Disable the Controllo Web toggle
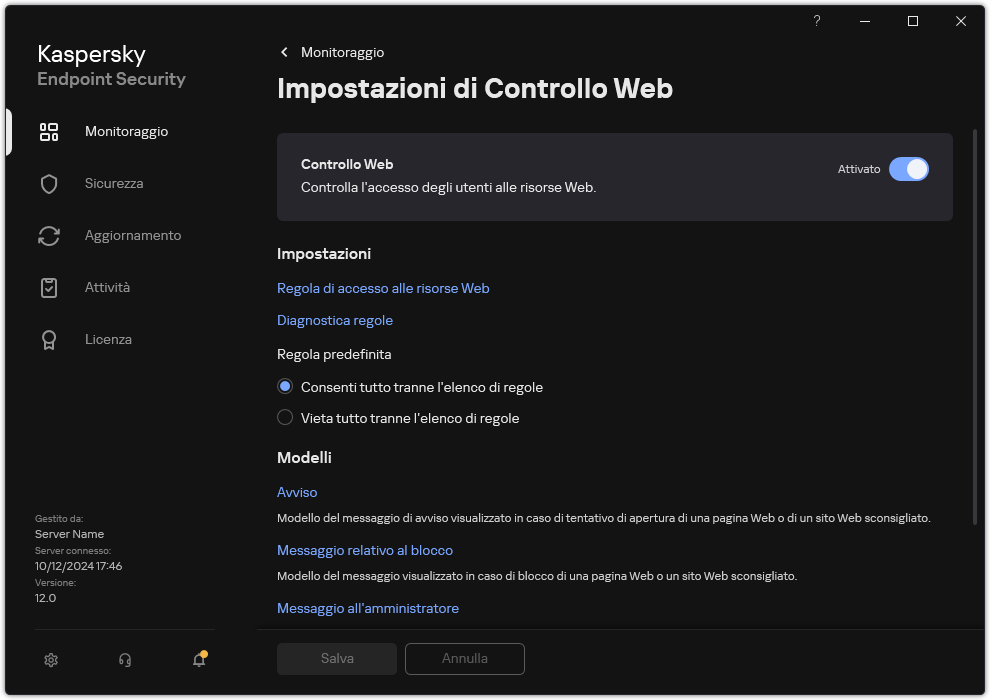The image size is (990, 700). tap(909, 169)
